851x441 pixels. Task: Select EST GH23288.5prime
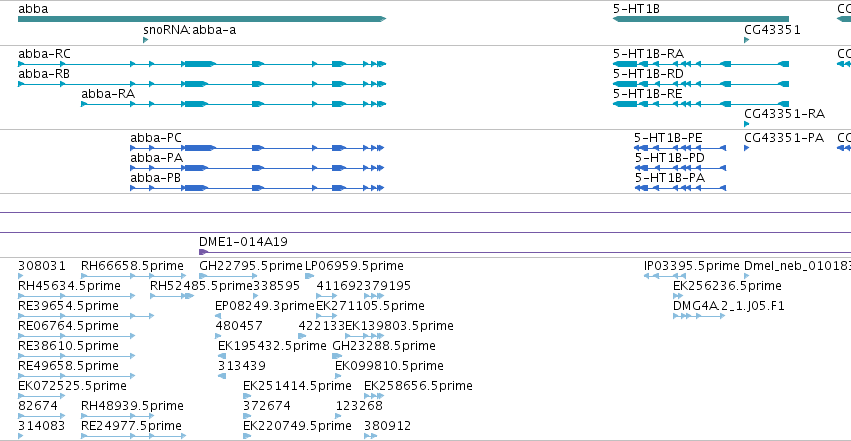(384, 346)
